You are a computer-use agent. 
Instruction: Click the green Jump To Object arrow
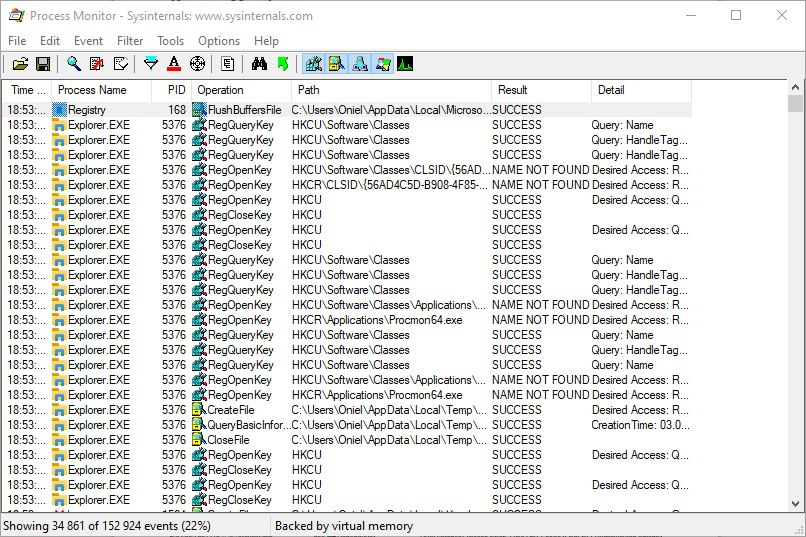[x=283, y=64]
